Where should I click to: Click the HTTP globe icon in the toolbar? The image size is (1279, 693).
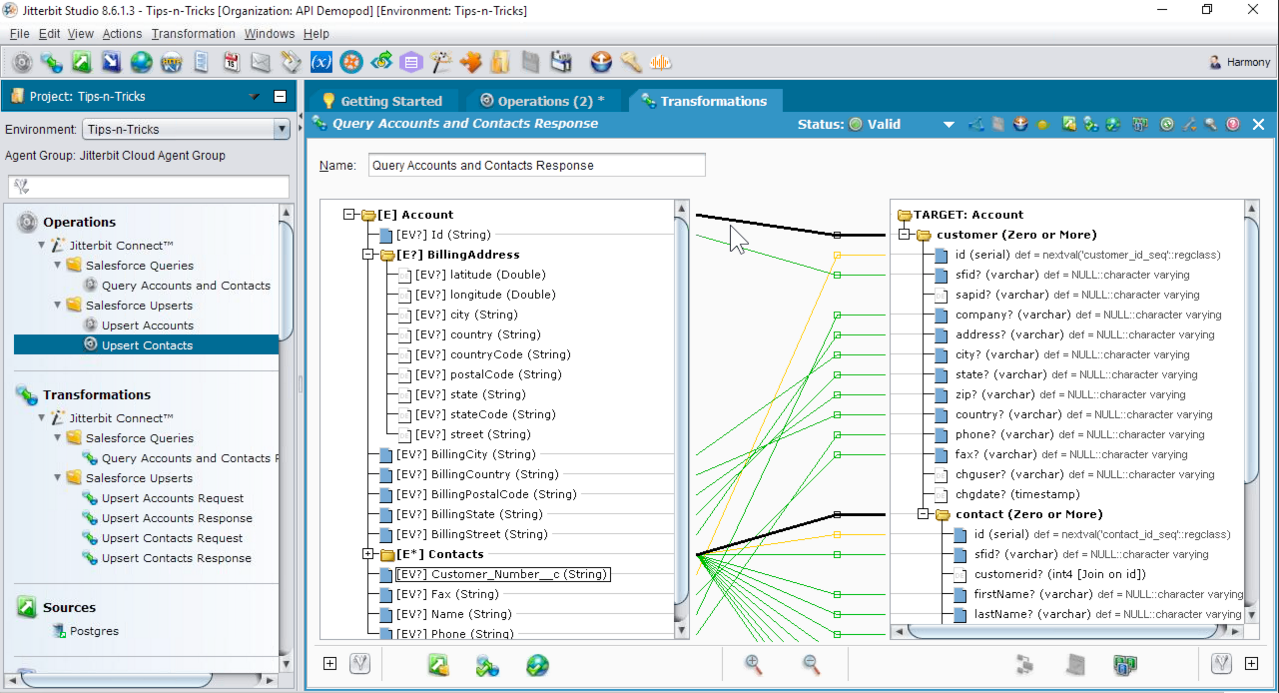coord(171,63)
